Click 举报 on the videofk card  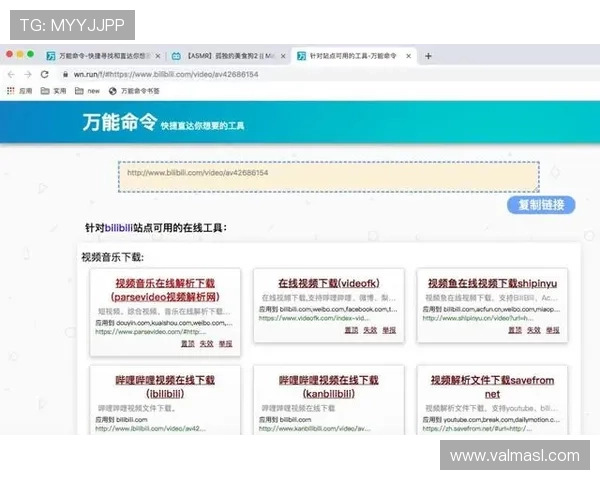389,330
